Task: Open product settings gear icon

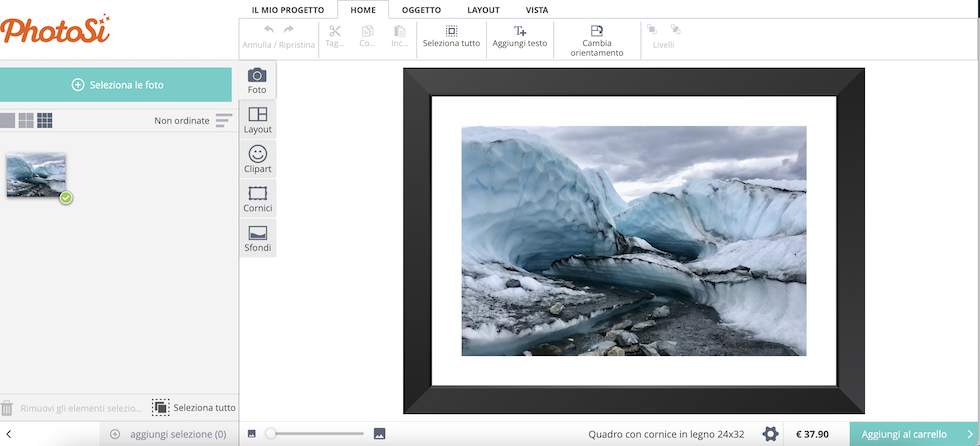Action: pyautogui.click(x=770, y=434)
